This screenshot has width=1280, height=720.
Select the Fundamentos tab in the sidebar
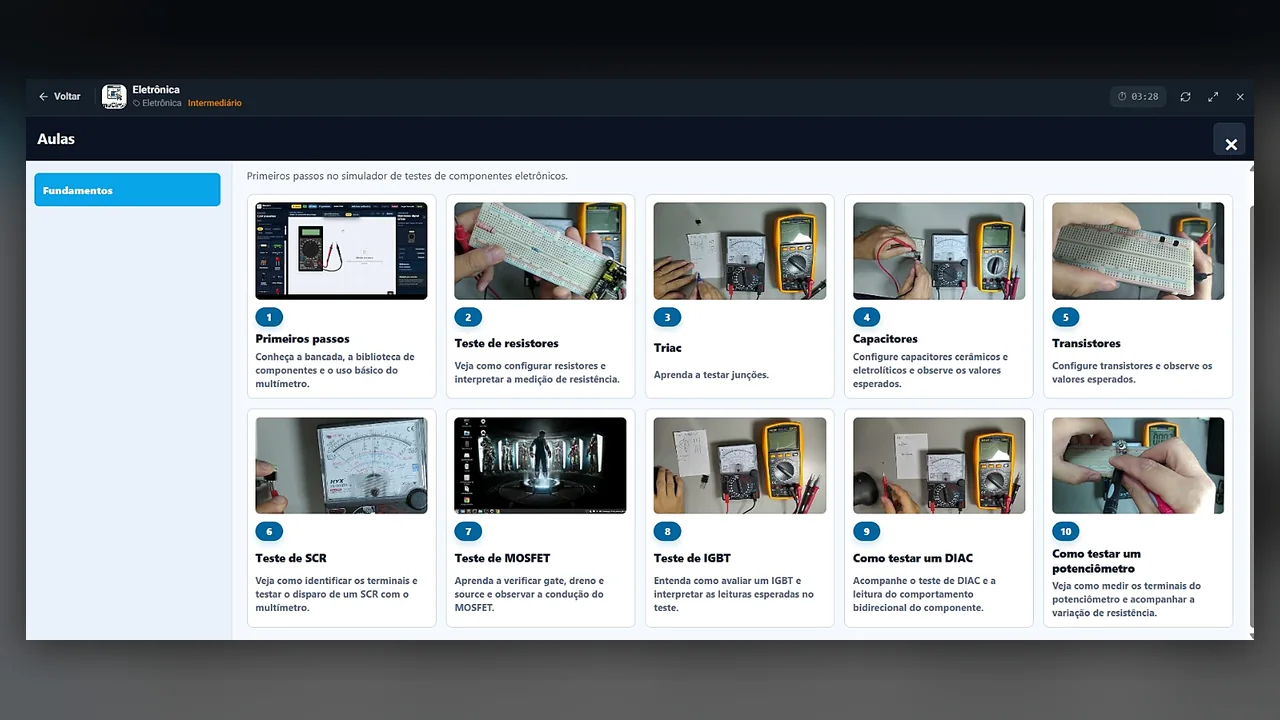point(127,190)
